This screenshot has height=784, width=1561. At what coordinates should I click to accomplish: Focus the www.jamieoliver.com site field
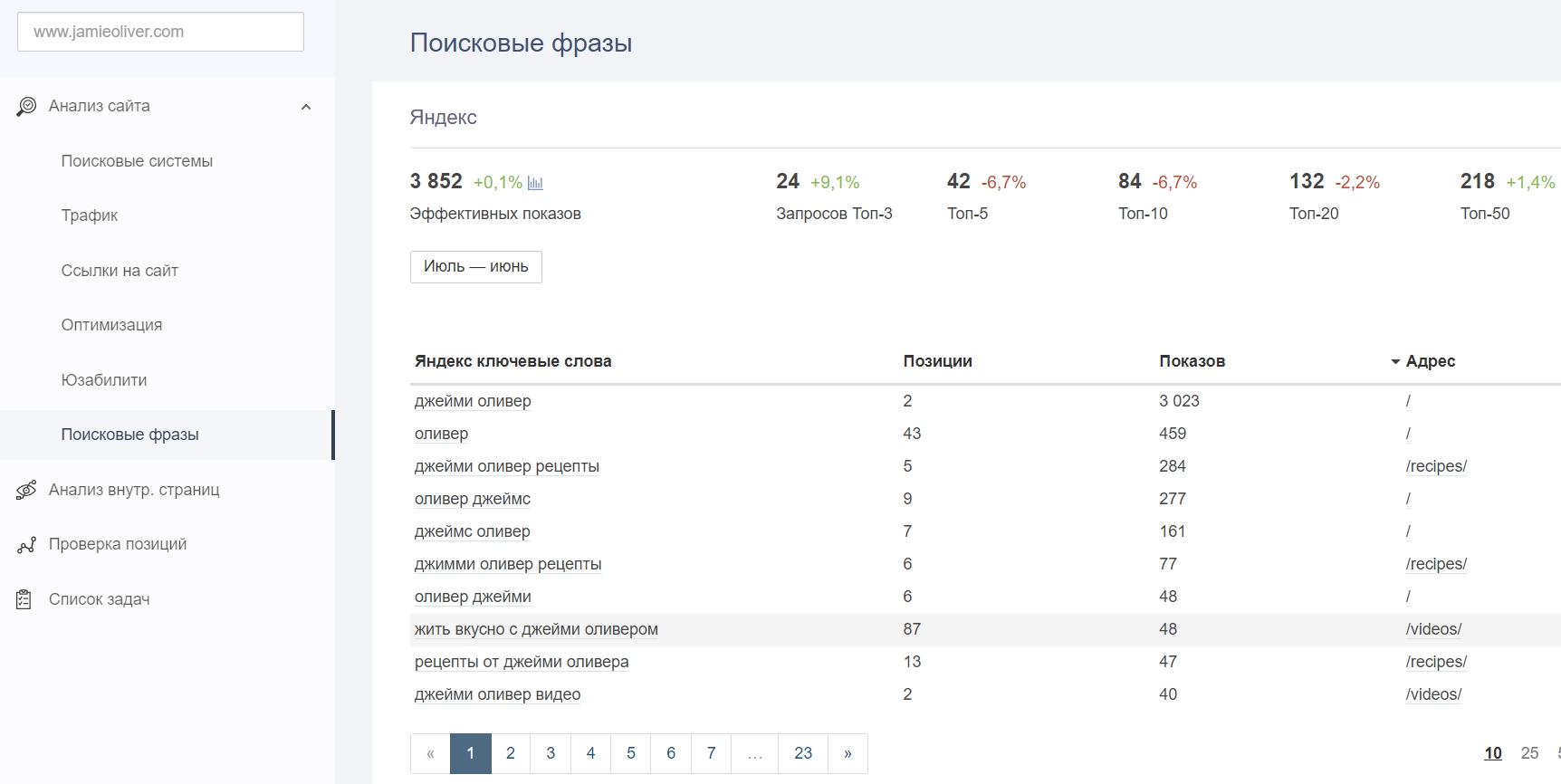pos(160,32)
